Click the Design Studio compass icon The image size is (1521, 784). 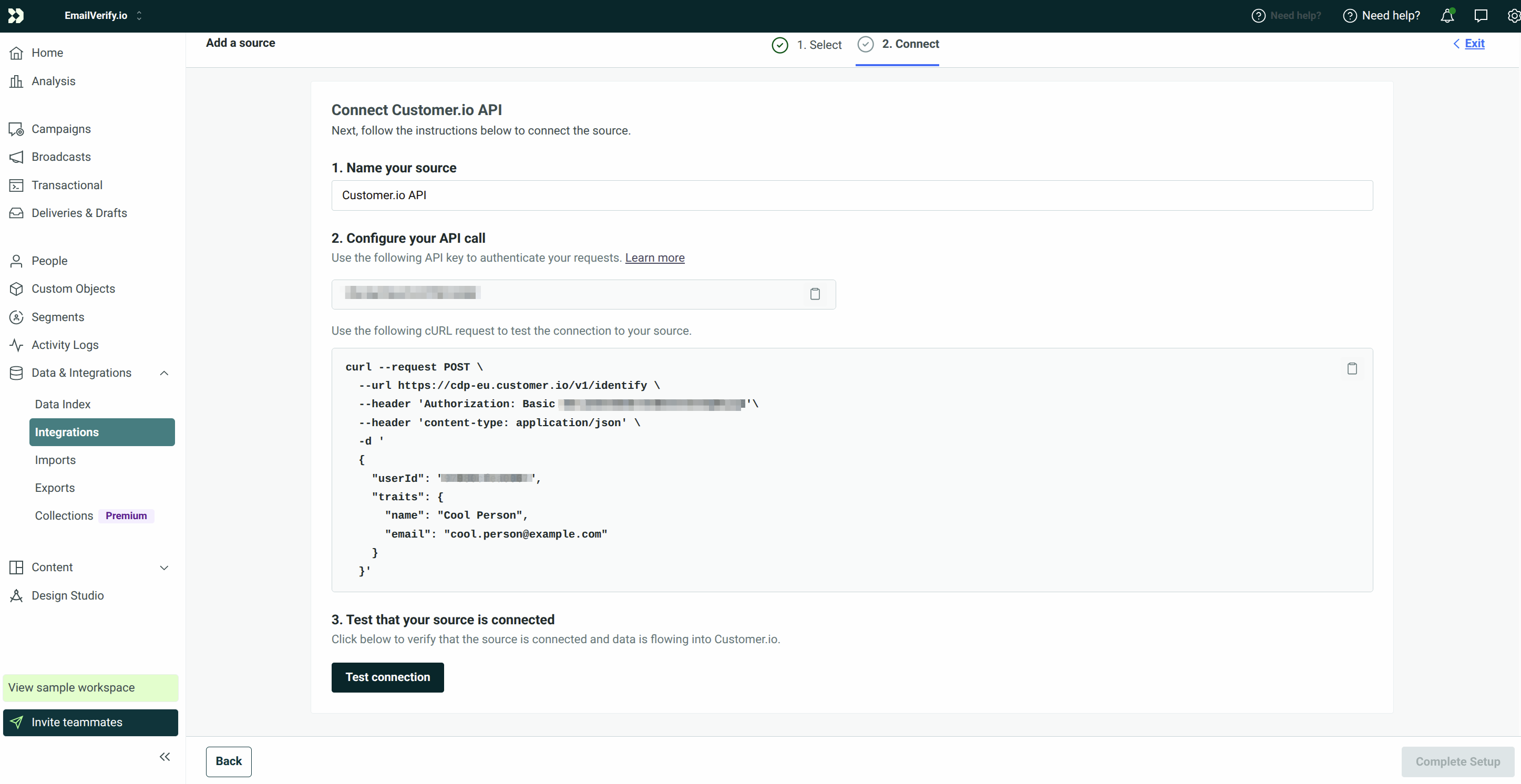(16, 596)
